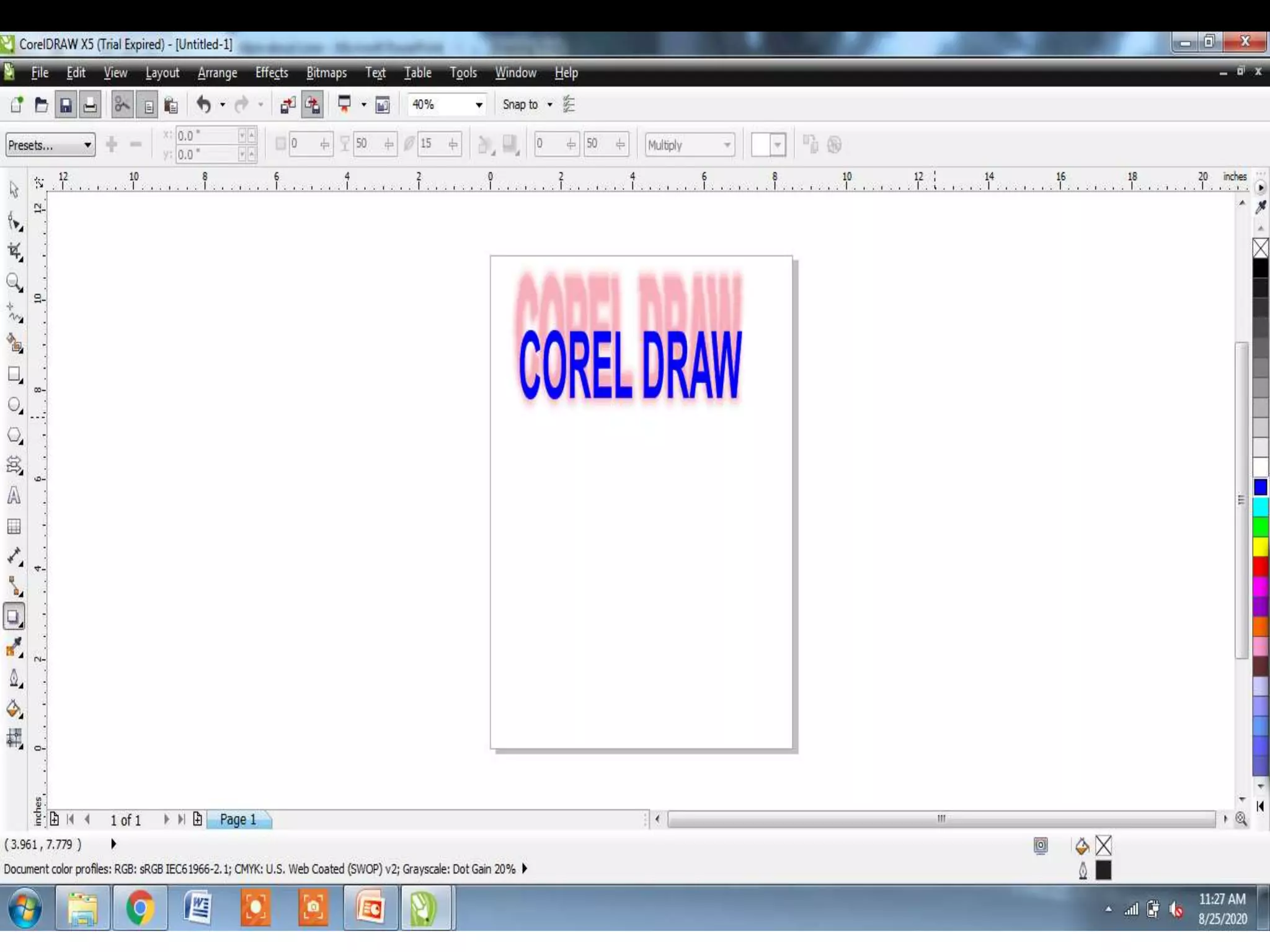Select the Table tool in toolbox

14,526
